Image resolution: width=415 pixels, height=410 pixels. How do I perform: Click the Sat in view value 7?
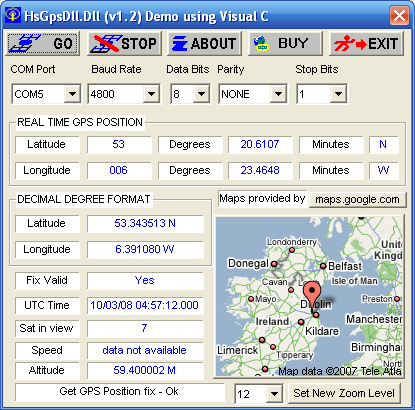click(145, 328)
